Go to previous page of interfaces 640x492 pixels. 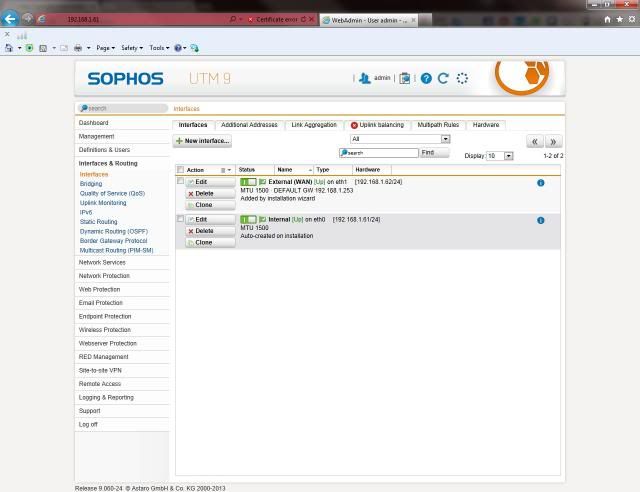coord(535,141)
